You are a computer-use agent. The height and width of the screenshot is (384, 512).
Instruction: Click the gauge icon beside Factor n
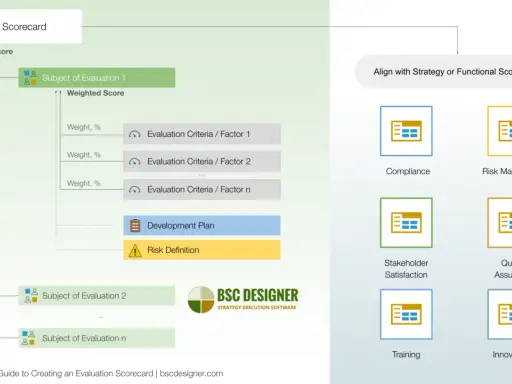coord(135,190)
